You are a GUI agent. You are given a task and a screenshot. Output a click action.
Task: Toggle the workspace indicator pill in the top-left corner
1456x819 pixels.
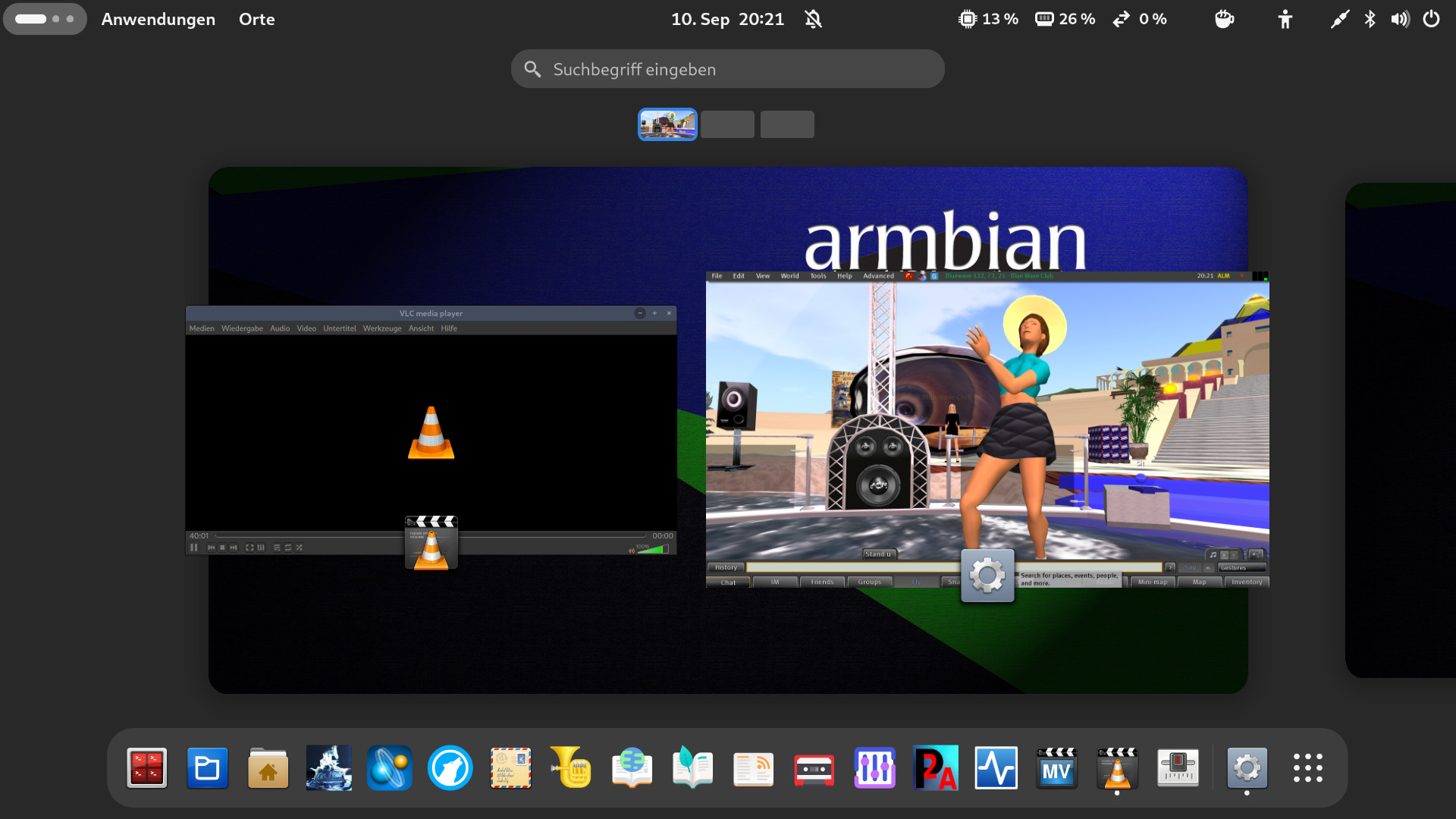point(45,19)
